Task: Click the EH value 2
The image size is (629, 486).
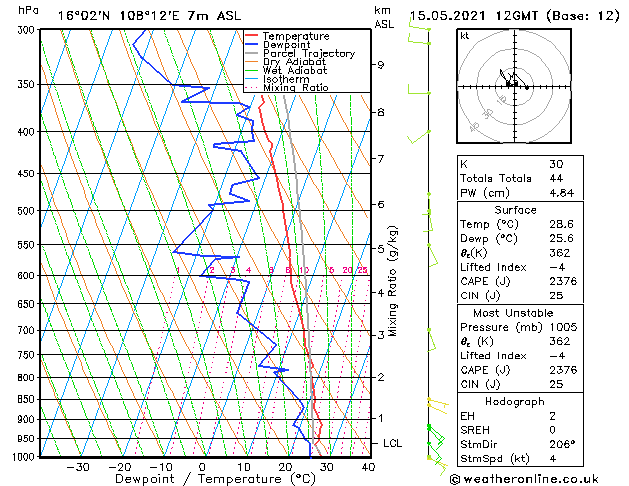Action: [x=553, y=416]
